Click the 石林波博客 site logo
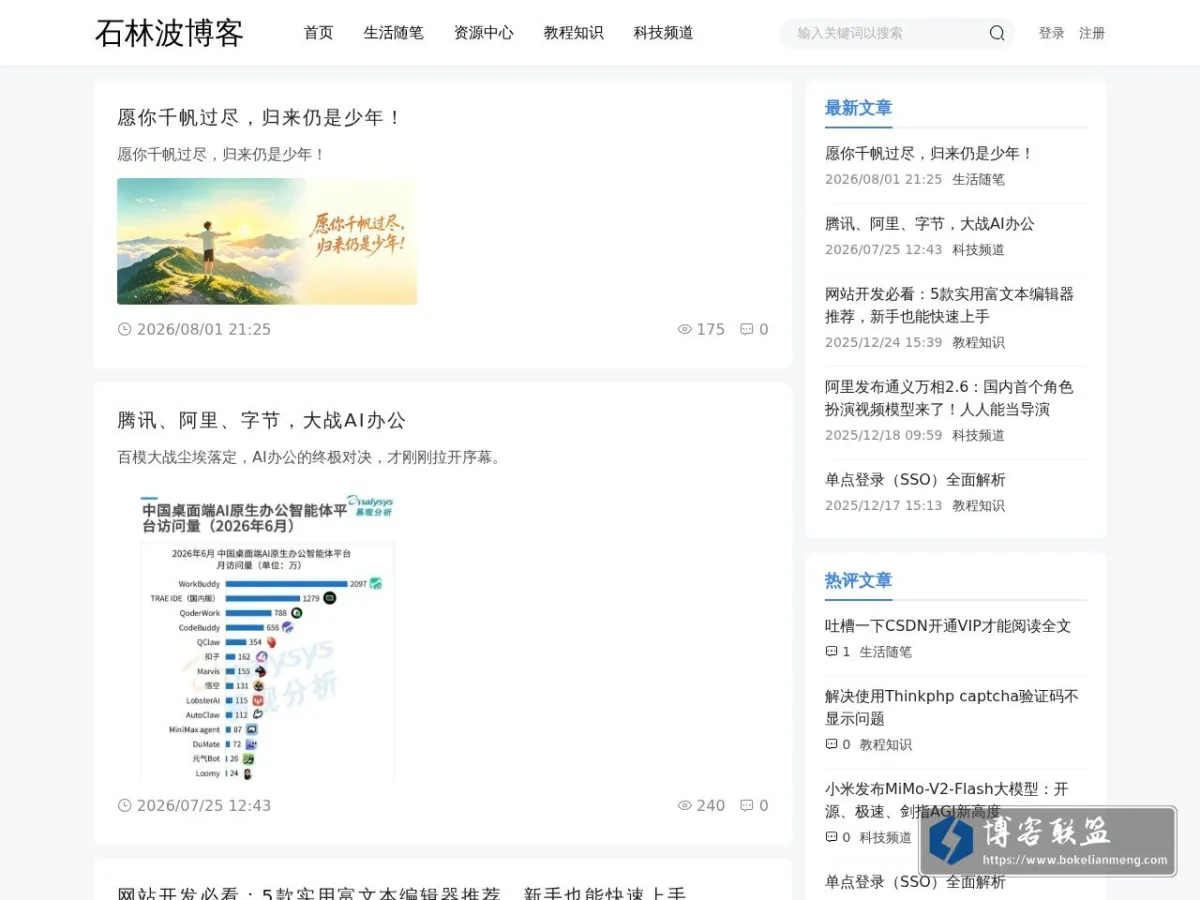1200x900 pixels. tap(169, 33)
